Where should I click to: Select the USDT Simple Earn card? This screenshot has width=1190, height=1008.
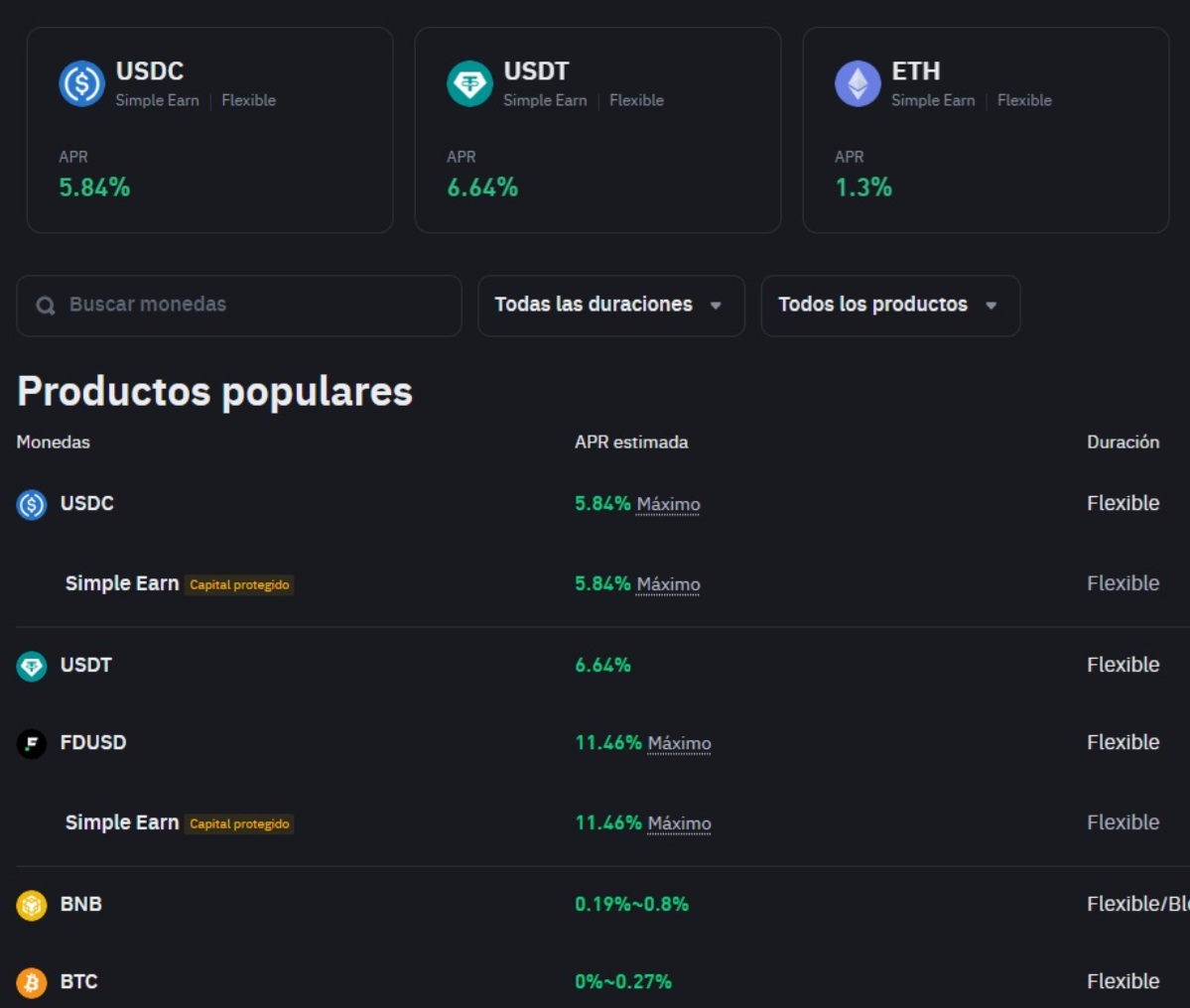click(x=597, y=130)
